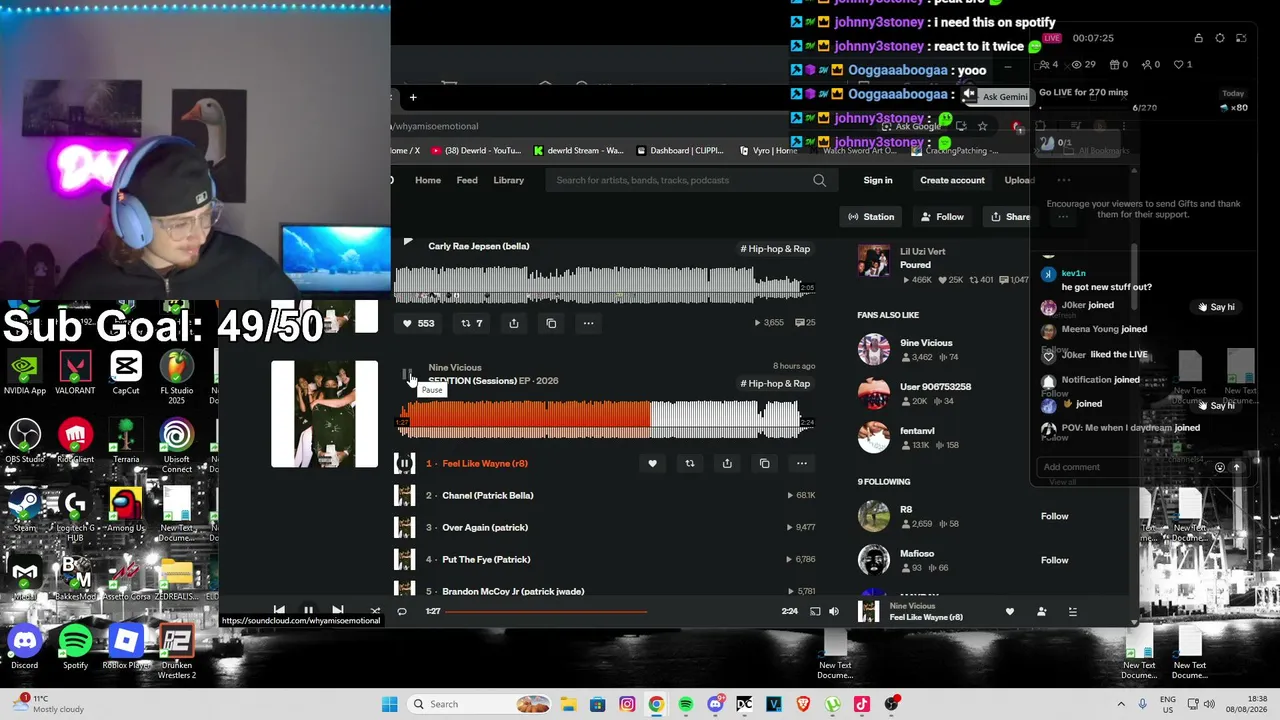Like the now-playing track in bottom player
1280x720 pixels.
(x=1009, y=611)
